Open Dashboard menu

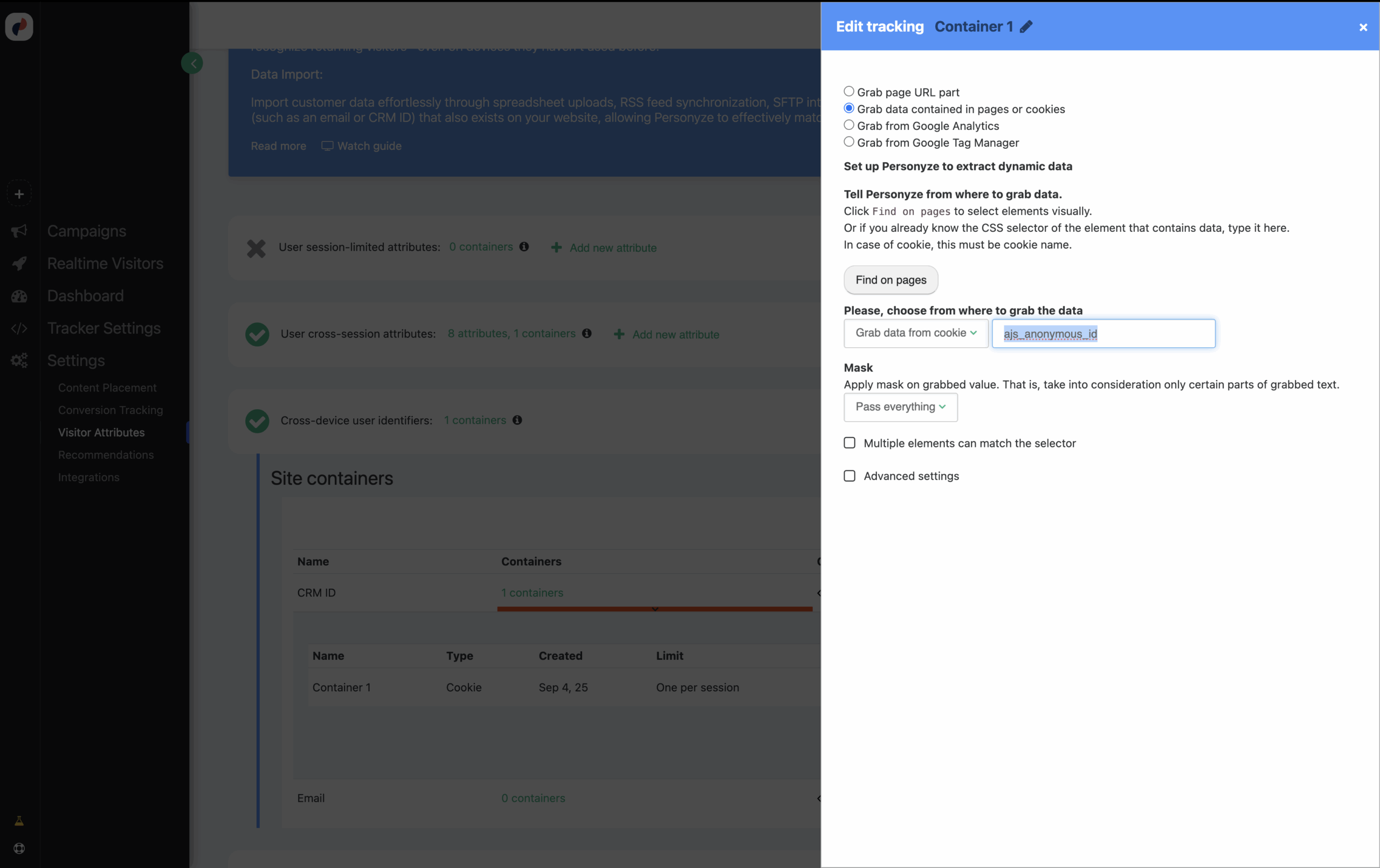(x=85, y=296)
